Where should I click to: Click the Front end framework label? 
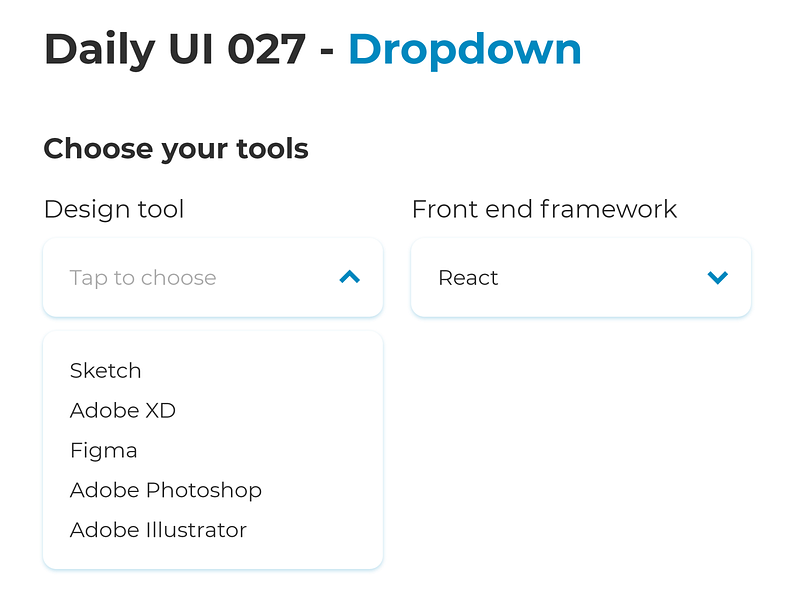[x=544, y=209]
